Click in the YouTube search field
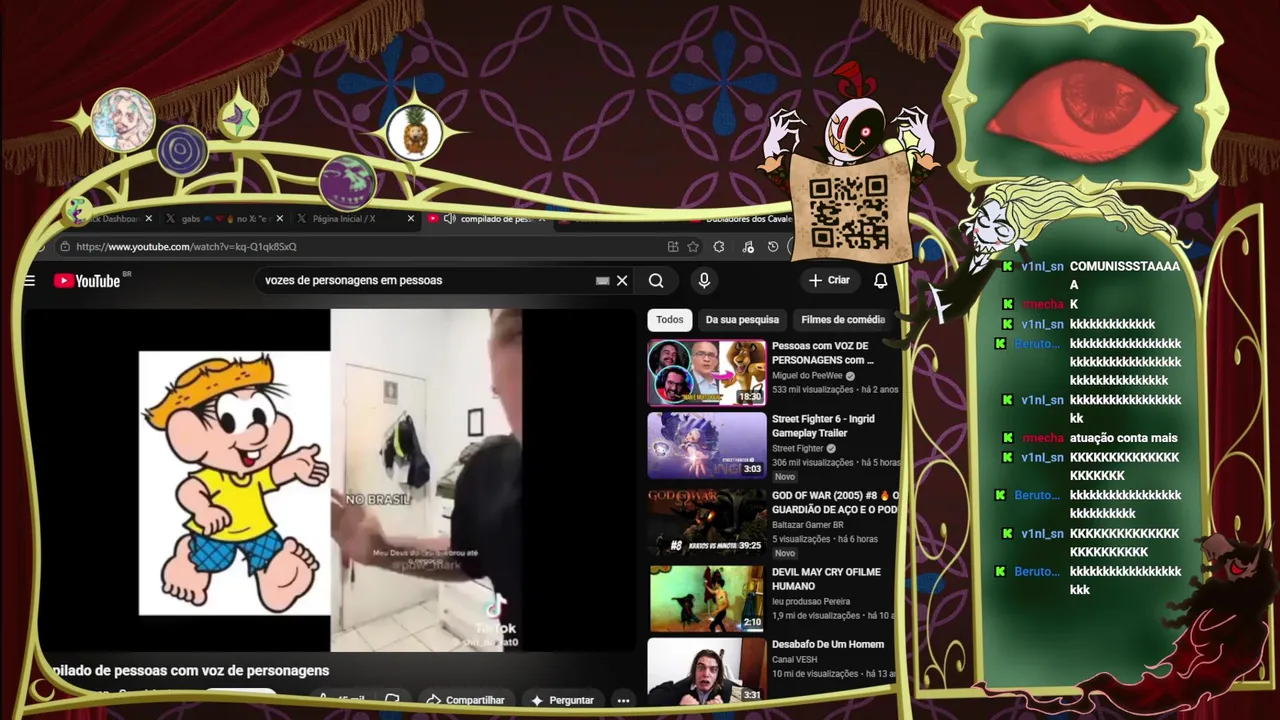The image size is (1280, 720). point(425,281)
